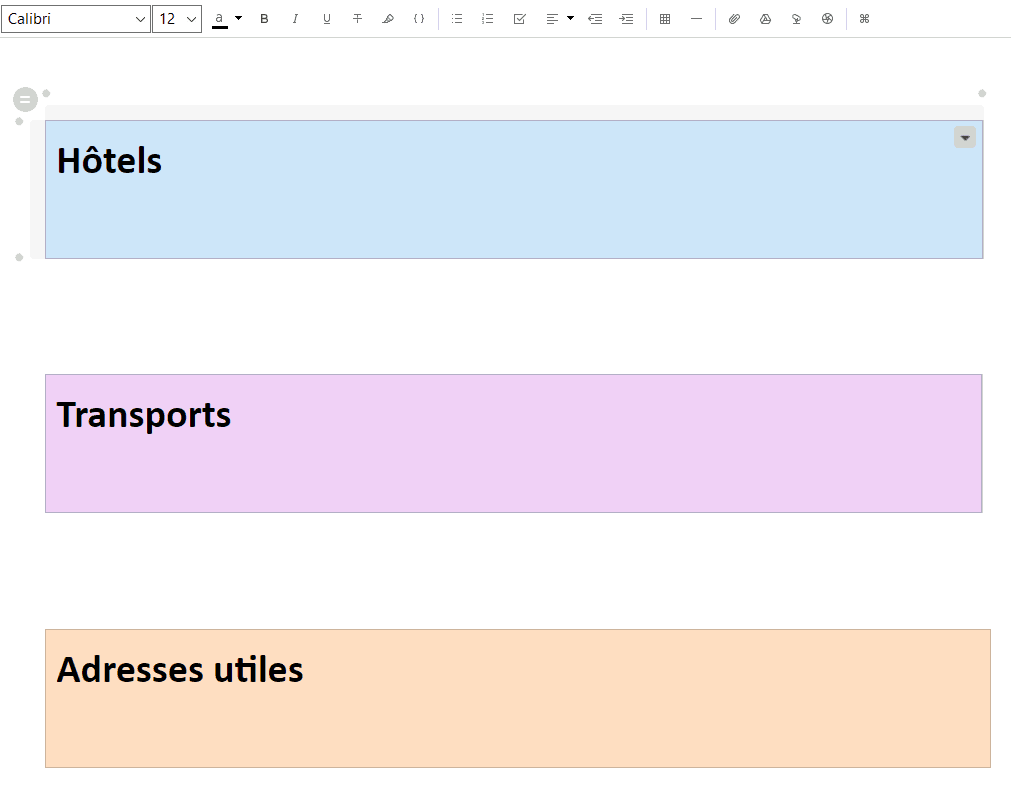Image resolution: width=1011 pixels, height=811 pixels.
Task: Toggle the bulleted list
Action: point(457,18)
